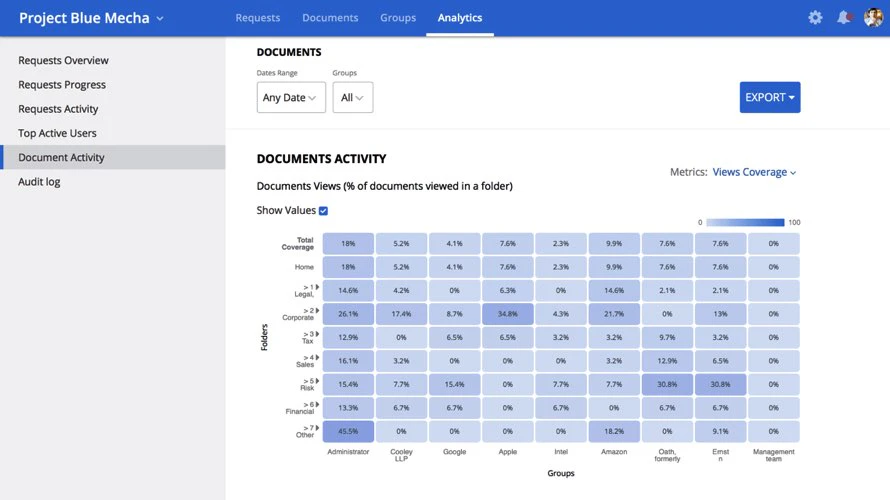Click the Intel group column label

point(561,452)
